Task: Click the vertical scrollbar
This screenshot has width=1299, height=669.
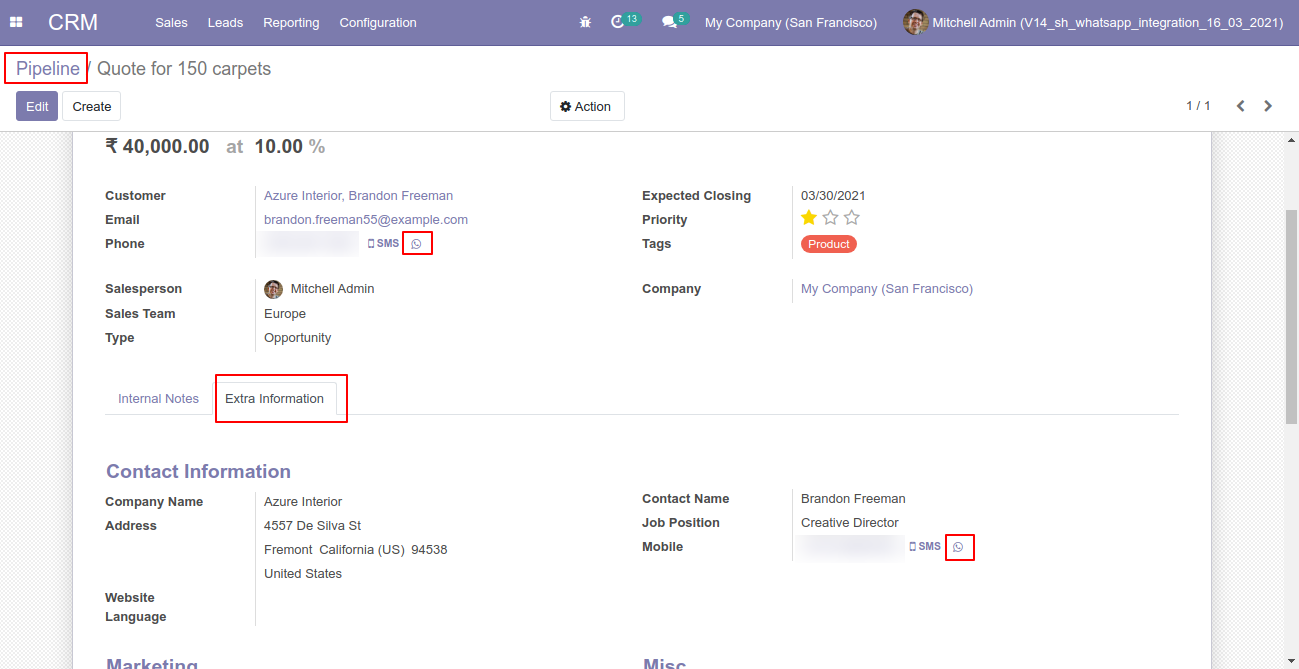Action: 1291,318
